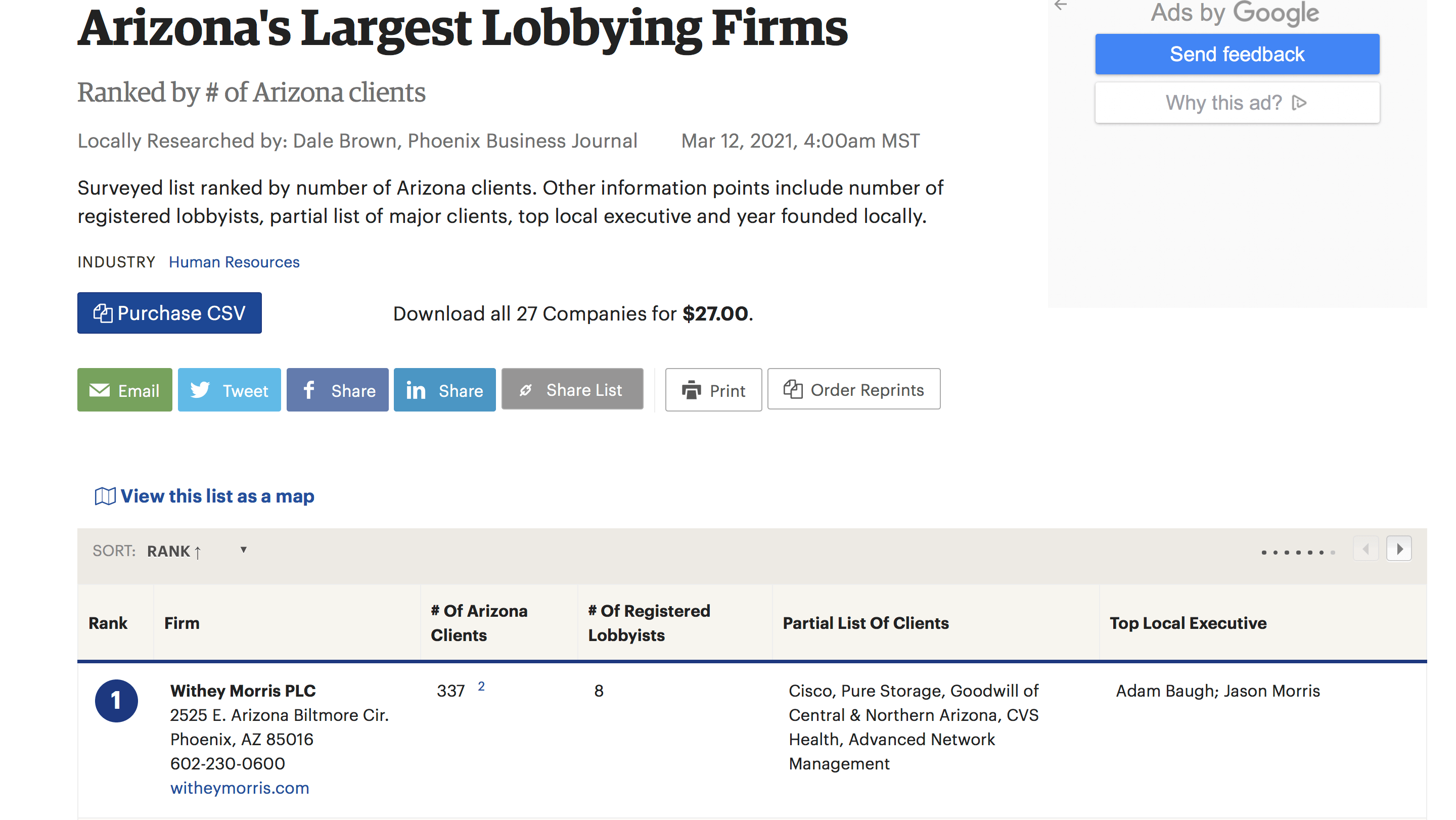1456x820 pixels.
Task: Click Send feedback in the ad panel
Action: point(1237,54)
